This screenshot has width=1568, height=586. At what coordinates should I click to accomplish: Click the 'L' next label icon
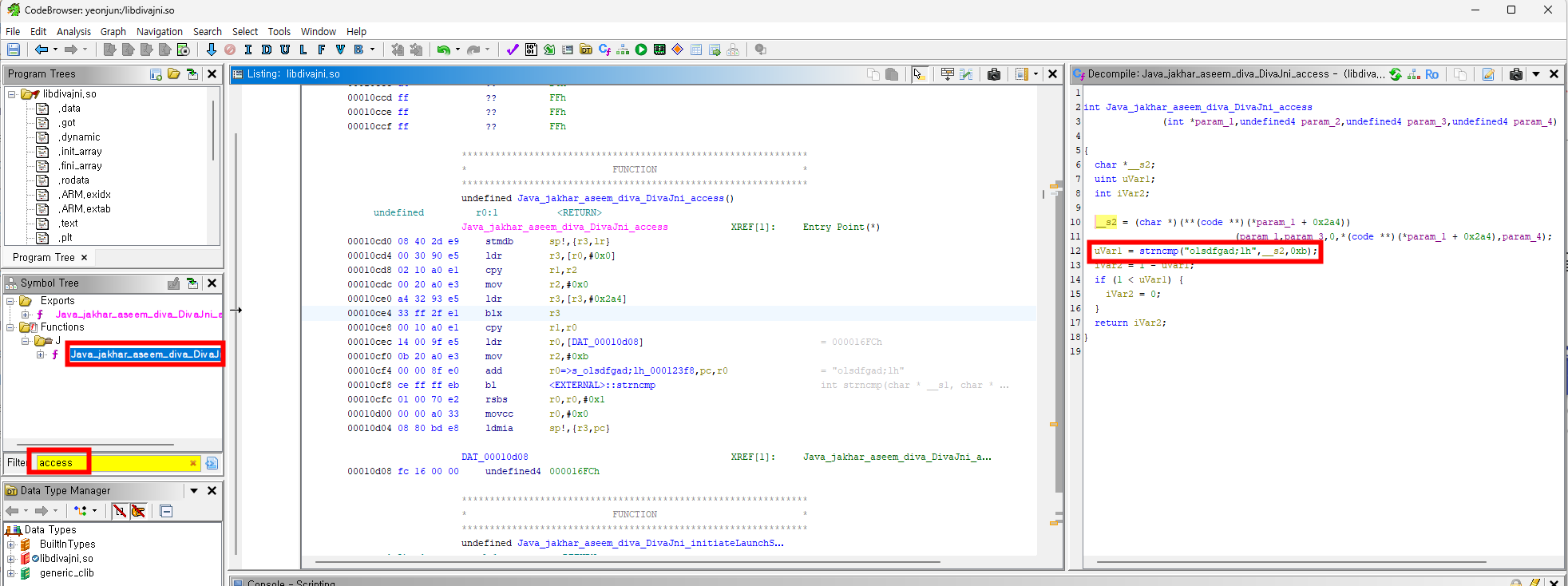303,49
